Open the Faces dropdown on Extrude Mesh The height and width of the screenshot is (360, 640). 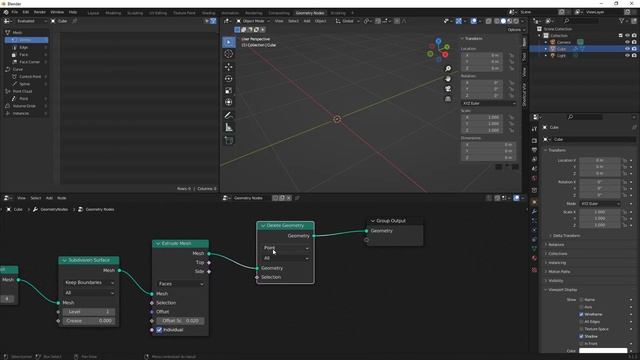(180, 284)
